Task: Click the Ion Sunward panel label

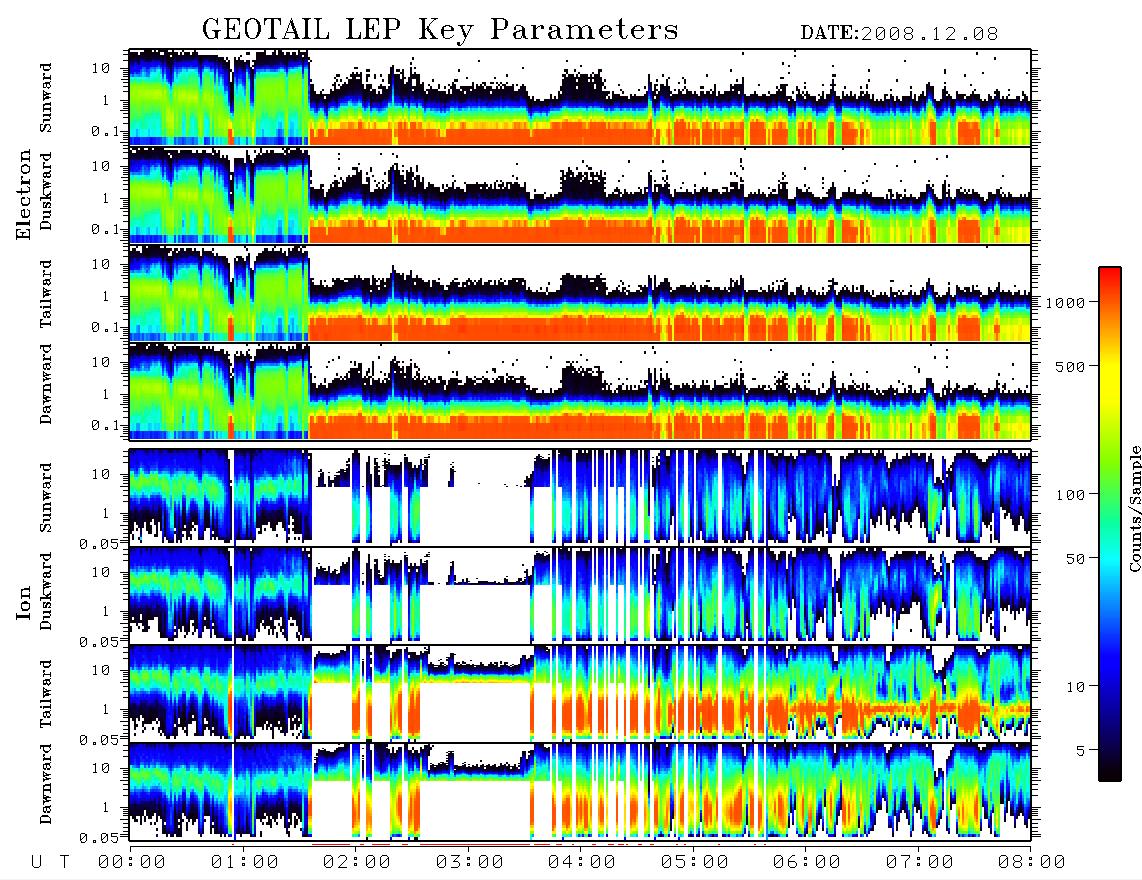Action: pos(46,497)
